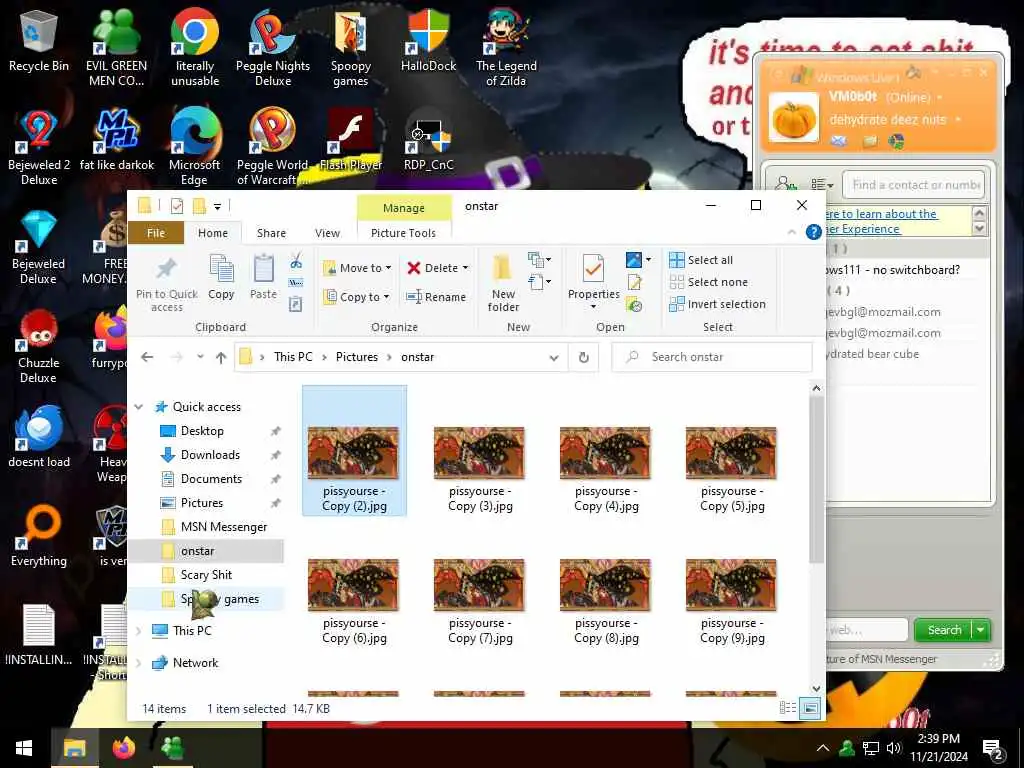This screenshot has width=1024, height=768.
Task: Expand the Network tree node
Action: [138, 663]
